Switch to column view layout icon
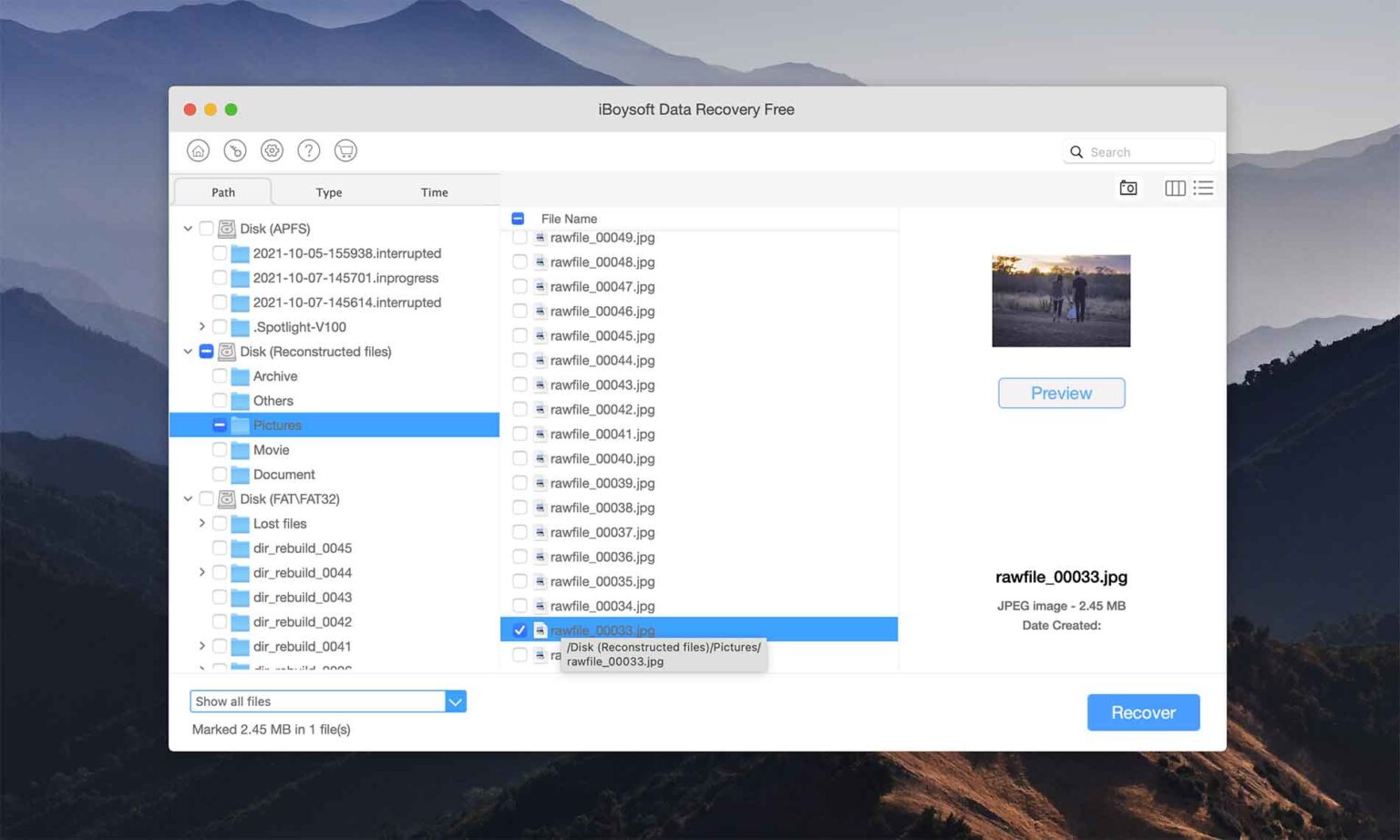1400x840 pixels. pyautogui.click(x=1175, y=188)
